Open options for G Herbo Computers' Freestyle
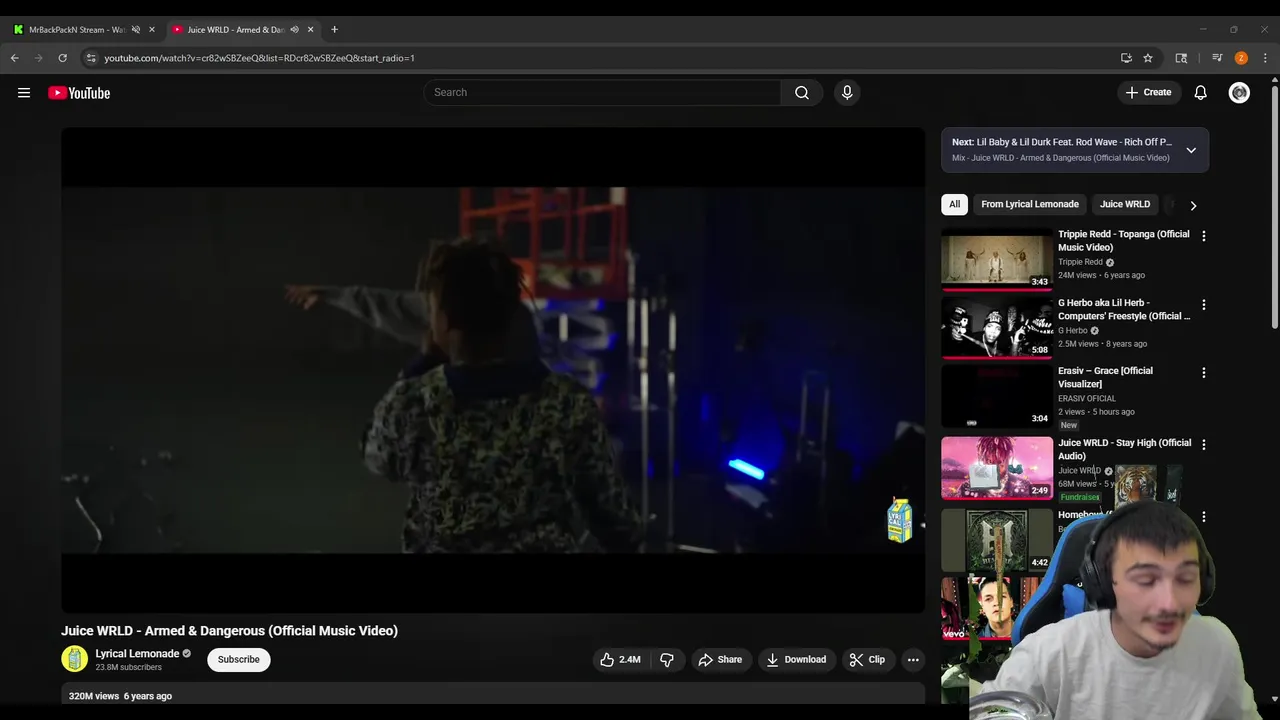Screen dimensions: 1280x720 pos(1204,304)
